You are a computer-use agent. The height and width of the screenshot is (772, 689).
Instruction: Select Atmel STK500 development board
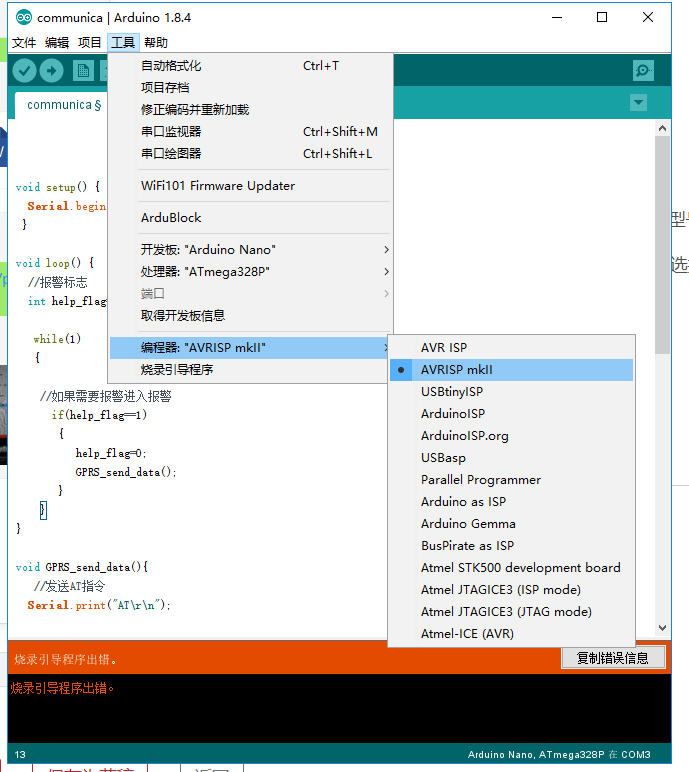pos(511,568)
